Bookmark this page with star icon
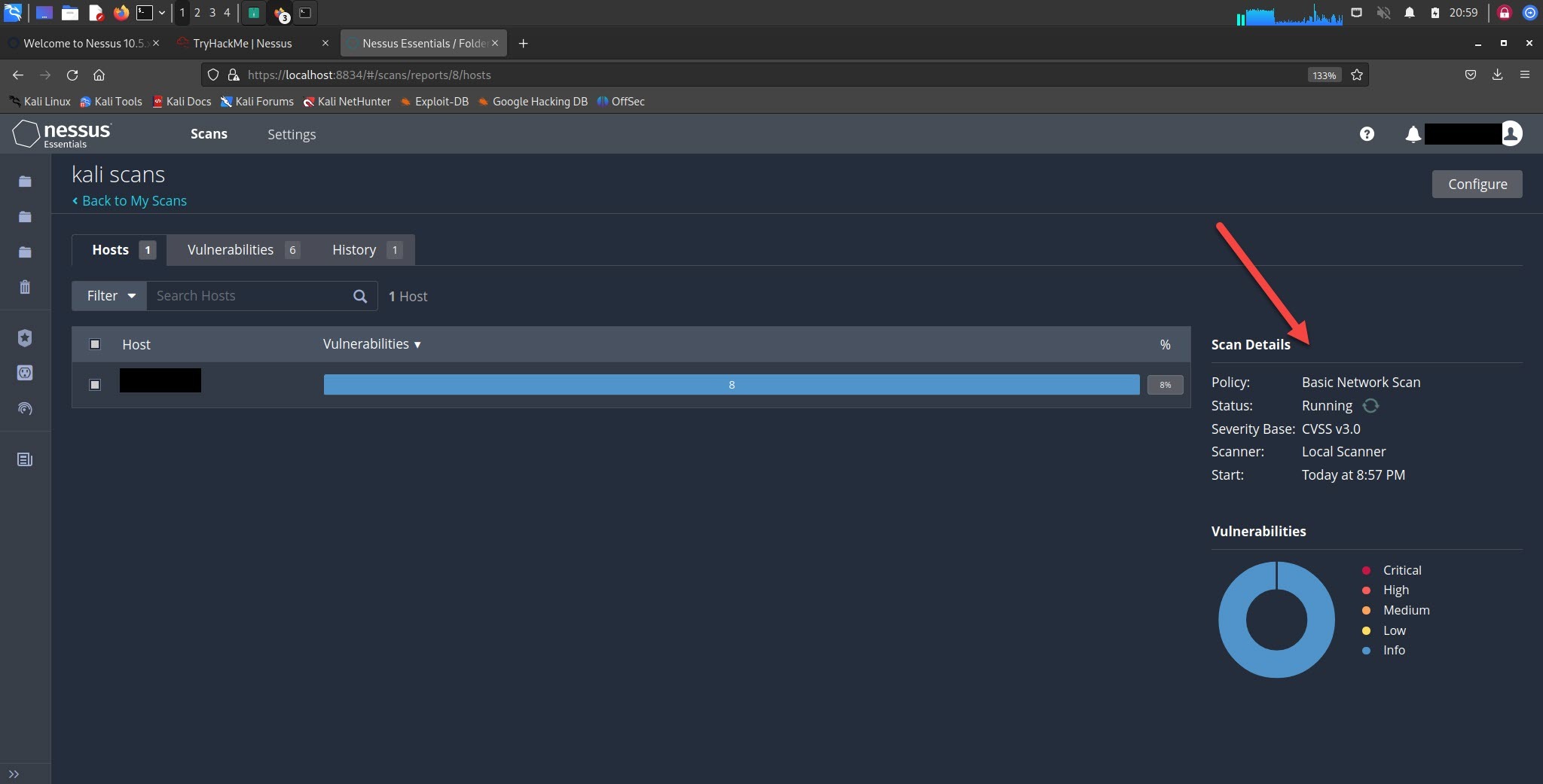1543x784 pixels. pyautogui.click(x=1357, y=75)
